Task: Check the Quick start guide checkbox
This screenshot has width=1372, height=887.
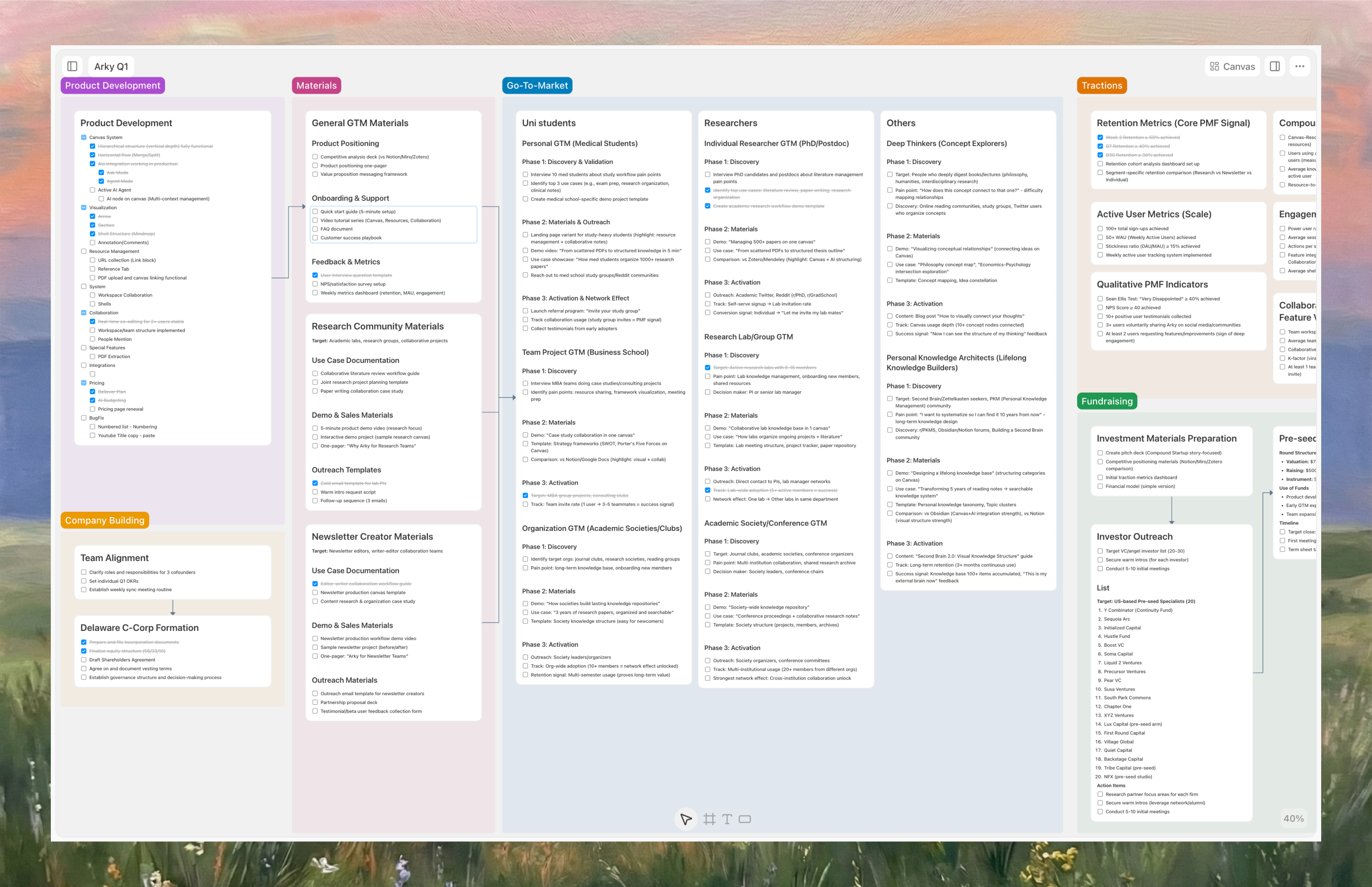Action: click(x=315, y=211)
